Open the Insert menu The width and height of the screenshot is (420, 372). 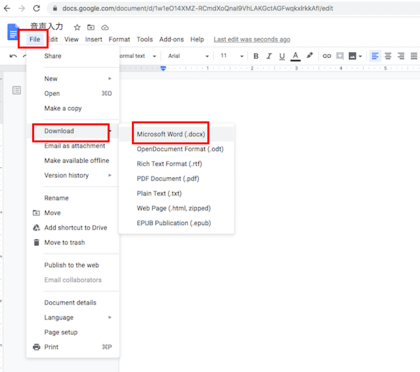94,39
